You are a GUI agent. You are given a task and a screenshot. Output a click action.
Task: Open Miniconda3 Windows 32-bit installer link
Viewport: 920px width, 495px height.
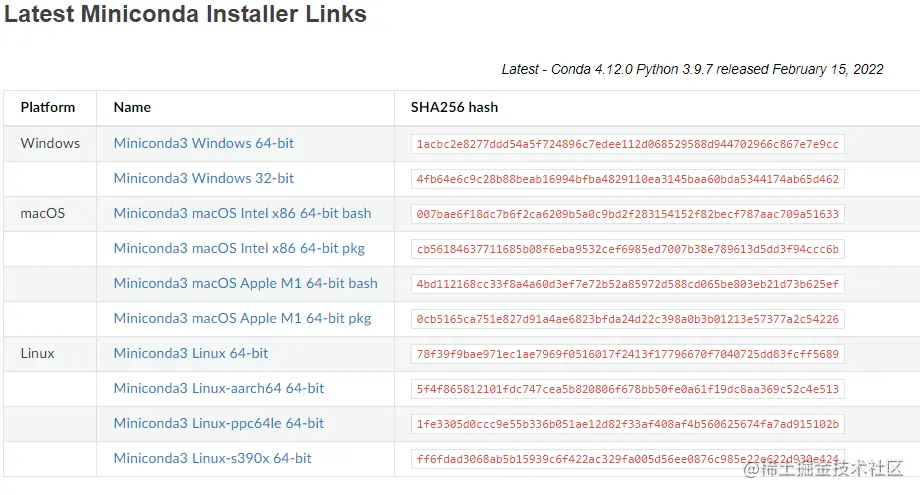pos(204,178)
